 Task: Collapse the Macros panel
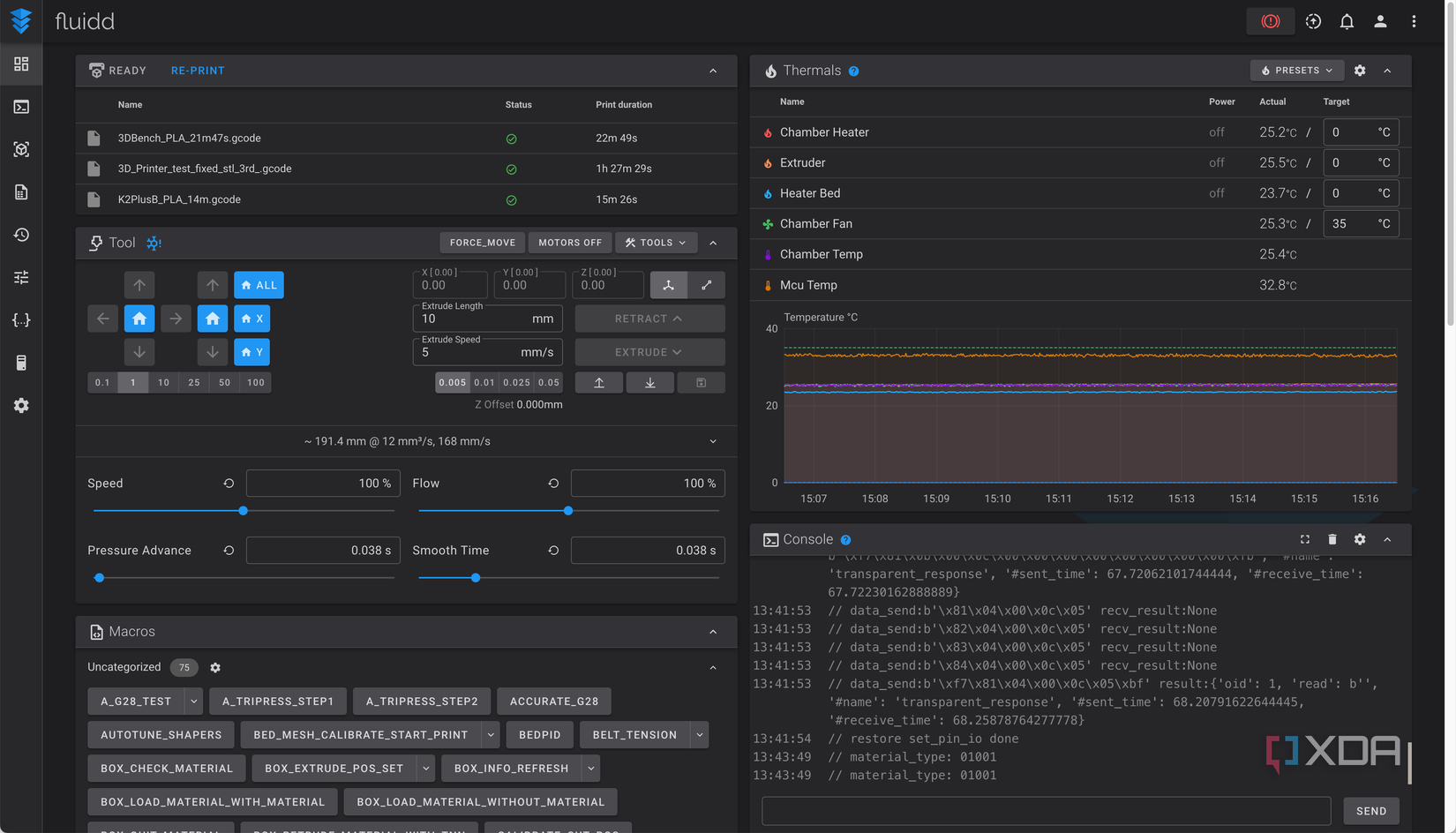click(x=713, y=632)
